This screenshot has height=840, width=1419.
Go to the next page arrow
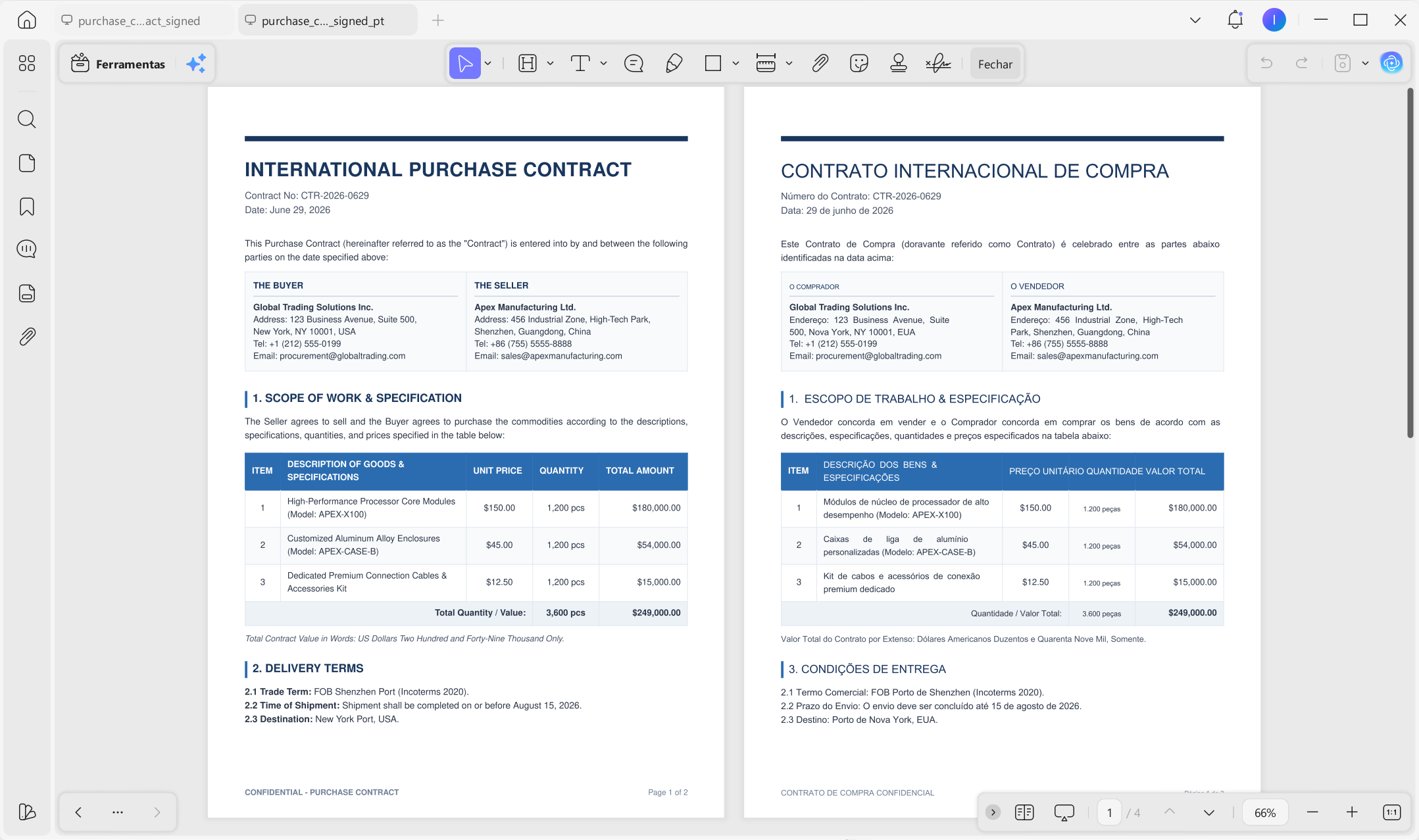tap(1208, 812)
